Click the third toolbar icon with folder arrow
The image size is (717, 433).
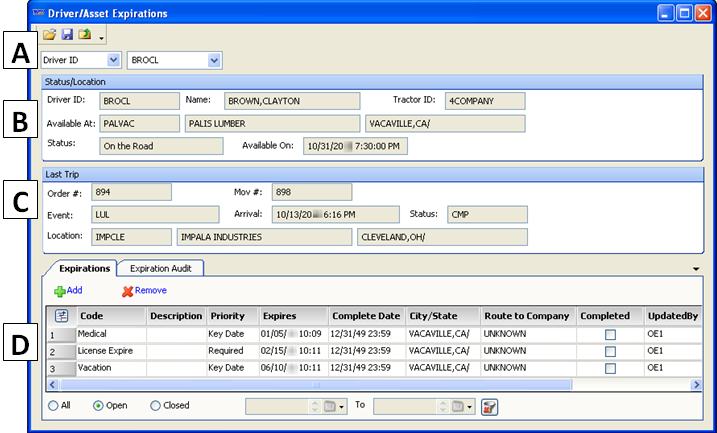[x=85, y=35]
